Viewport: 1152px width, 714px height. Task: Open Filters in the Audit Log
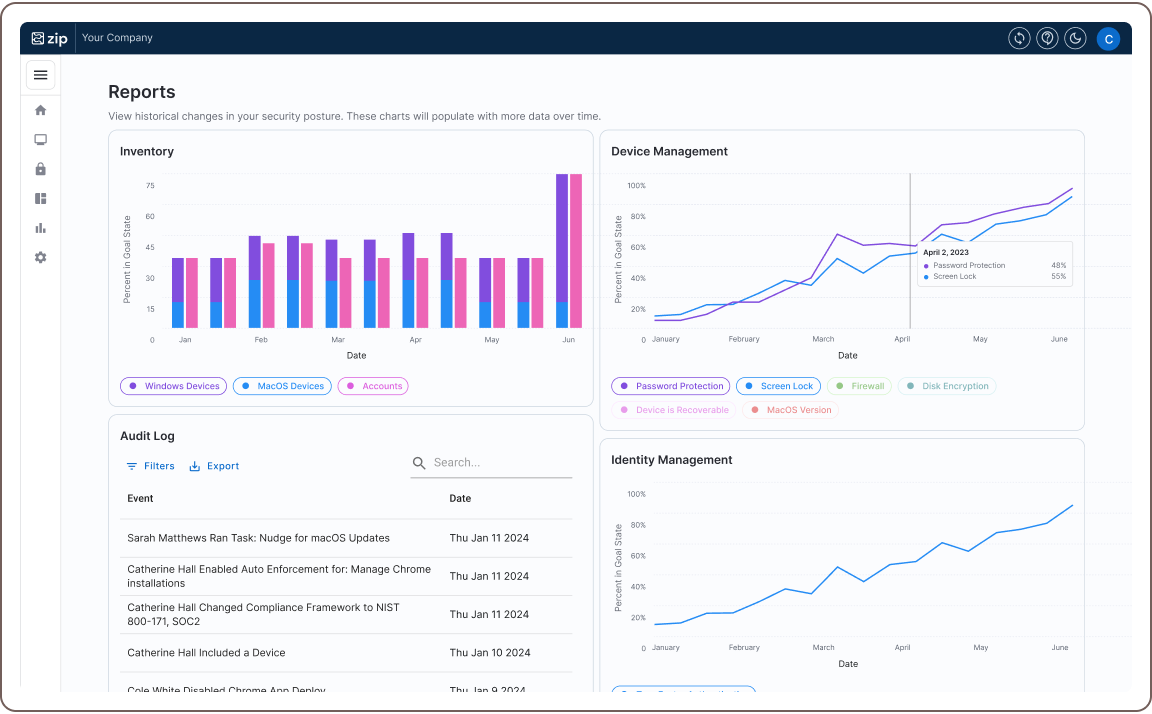(151, 465)
